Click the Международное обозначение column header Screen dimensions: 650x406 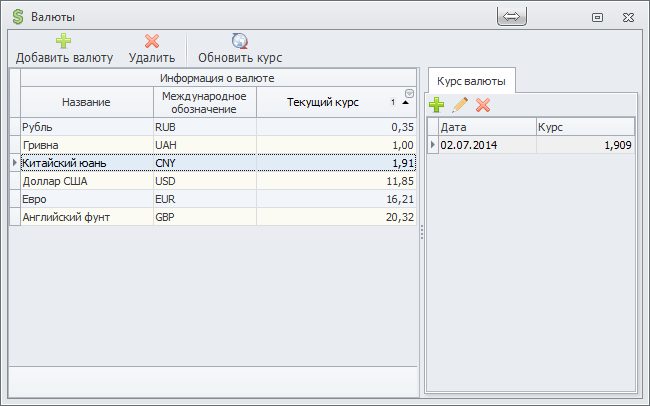point(204,102)
